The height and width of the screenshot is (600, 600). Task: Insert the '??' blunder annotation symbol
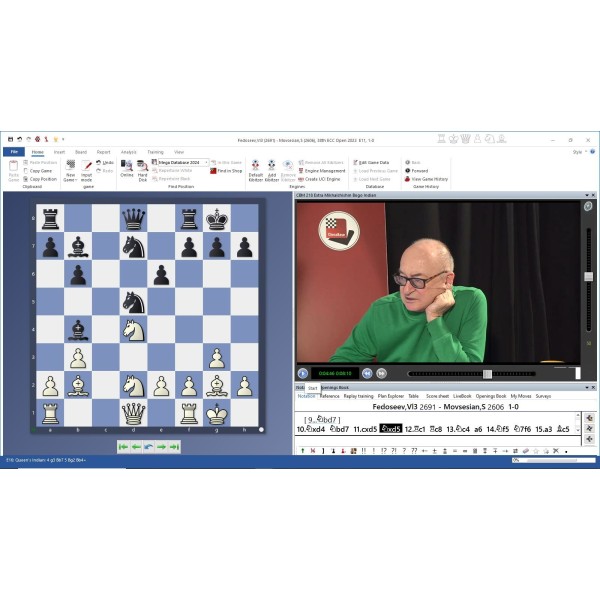tap(414, 451)
